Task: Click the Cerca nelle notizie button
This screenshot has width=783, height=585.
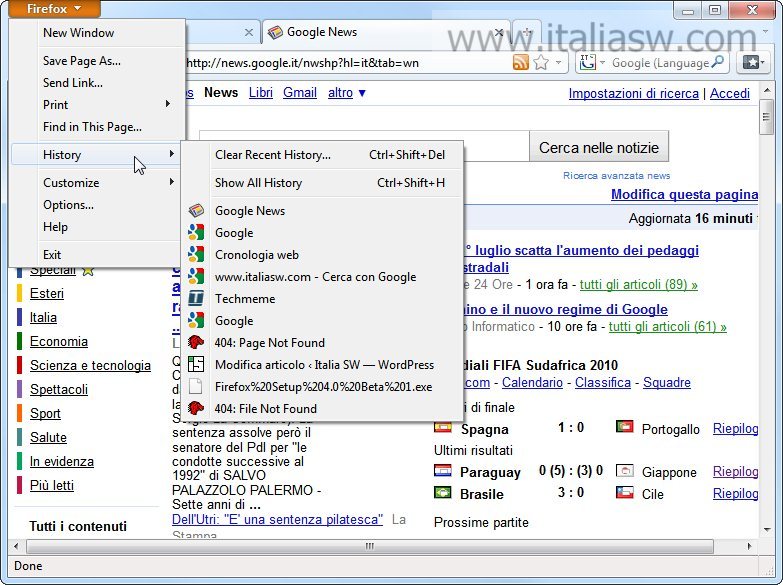Action: pyautogui.click(x=599, y=147)
